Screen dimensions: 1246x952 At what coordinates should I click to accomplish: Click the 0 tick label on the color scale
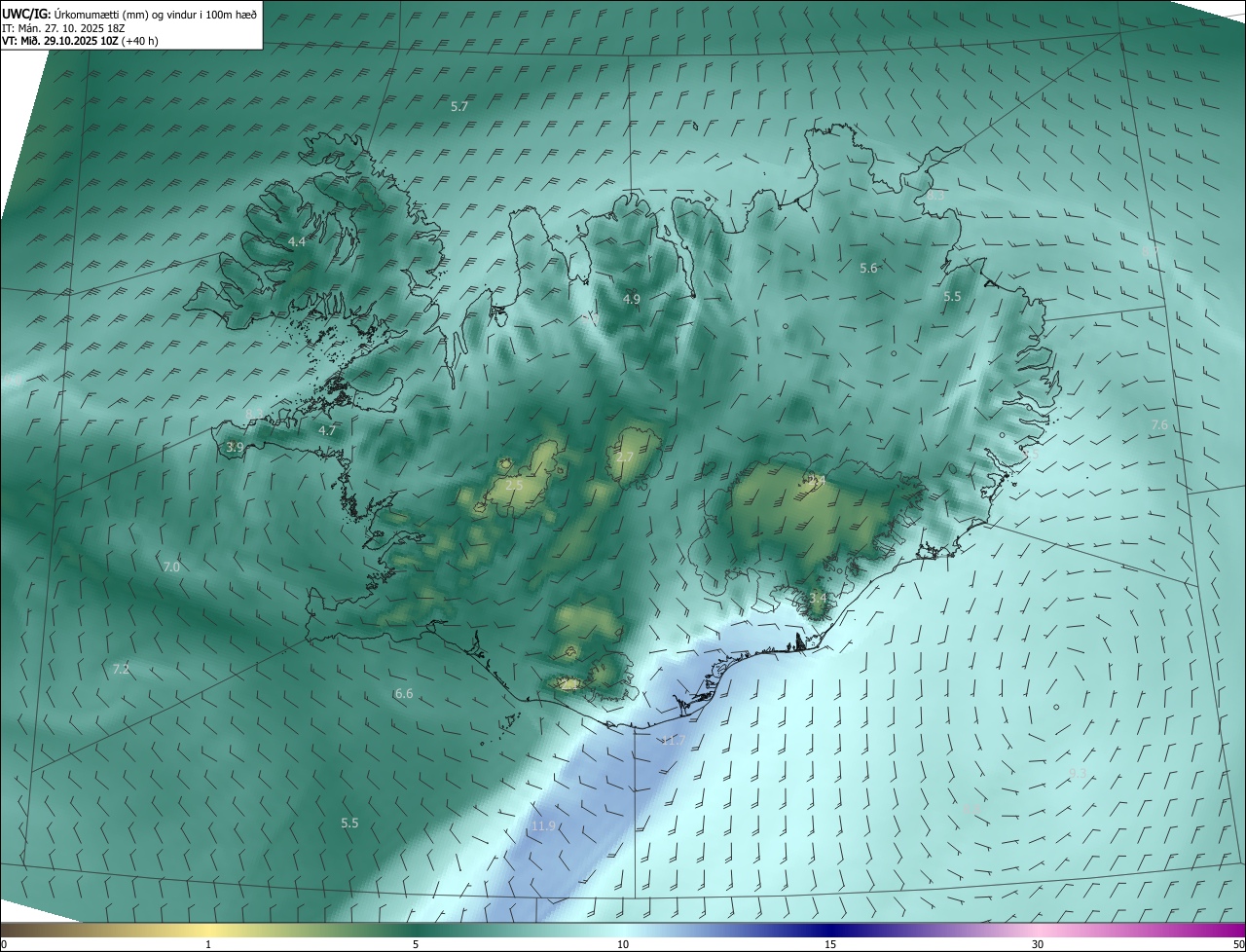(x=4, y=945)
